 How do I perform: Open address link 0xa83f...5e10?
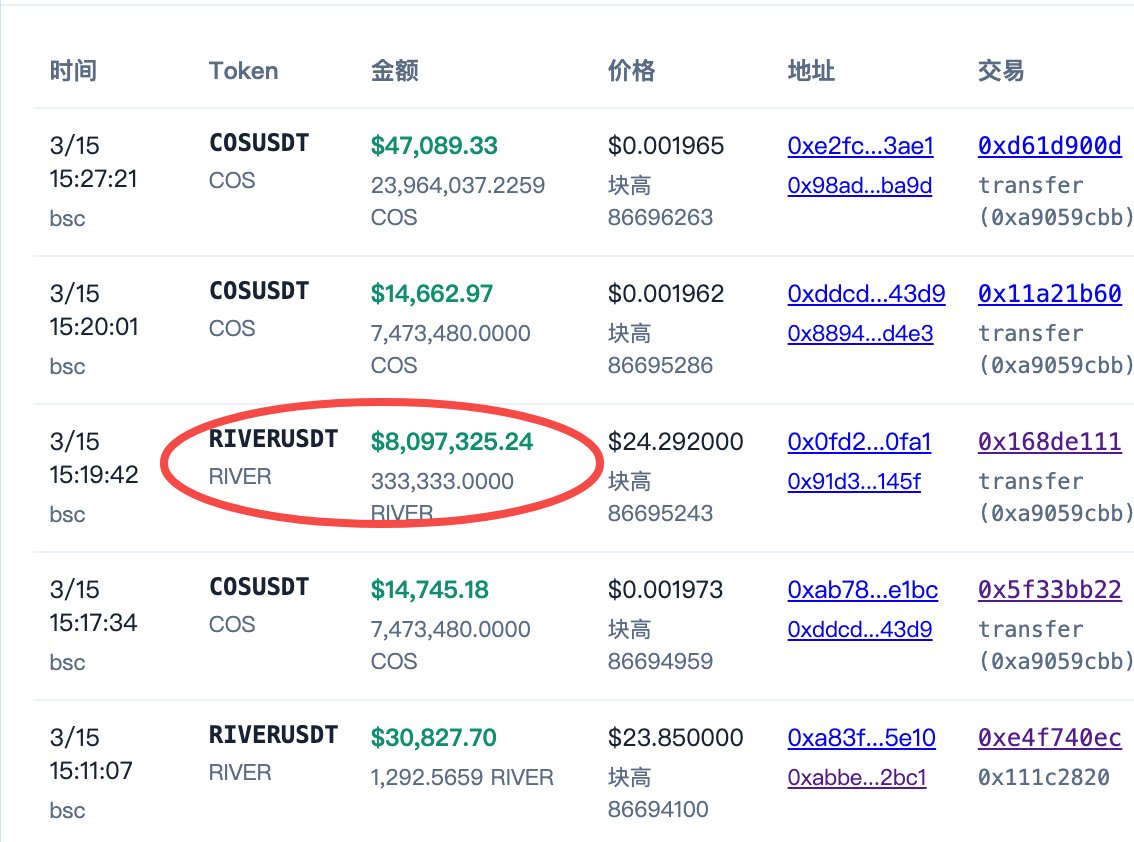click(x=861, y=738)
